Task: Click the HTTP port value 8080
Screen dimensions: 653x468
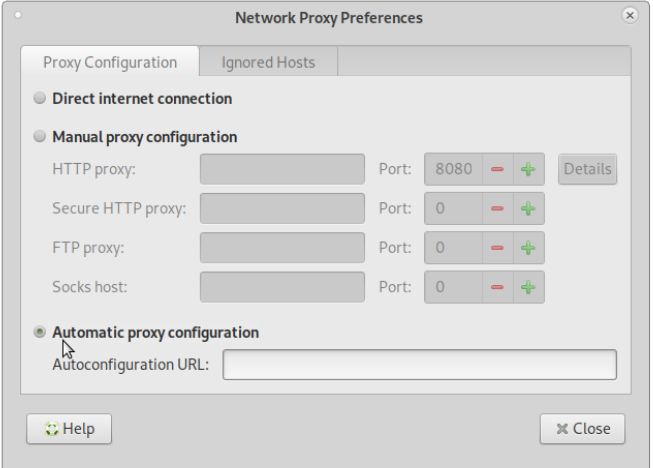Action: pyautogui.click(x=454, y=169)
